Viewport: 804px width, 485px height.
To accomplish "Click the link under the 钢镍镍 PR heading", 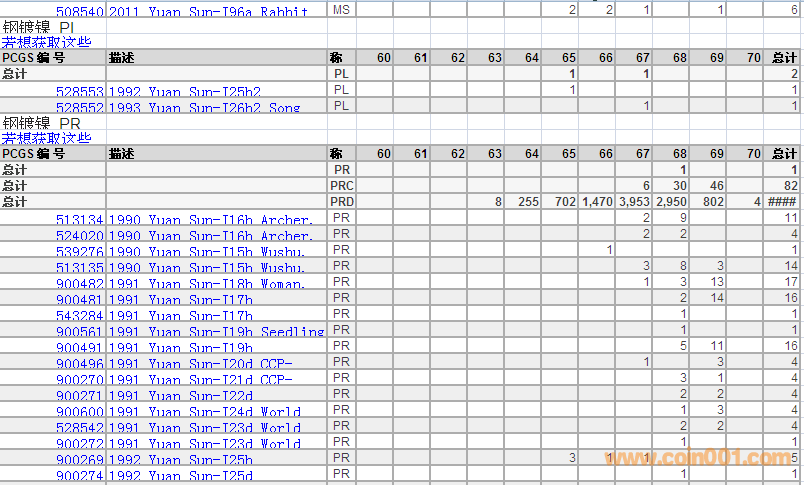I will pos(46,138).
